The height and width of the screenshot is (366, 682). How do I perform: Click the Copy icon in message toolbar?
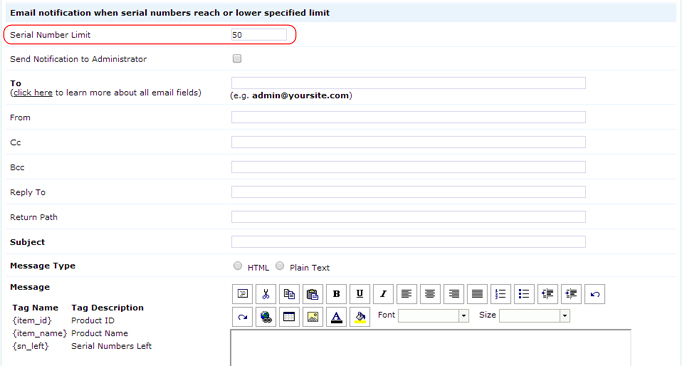point(289,294)
